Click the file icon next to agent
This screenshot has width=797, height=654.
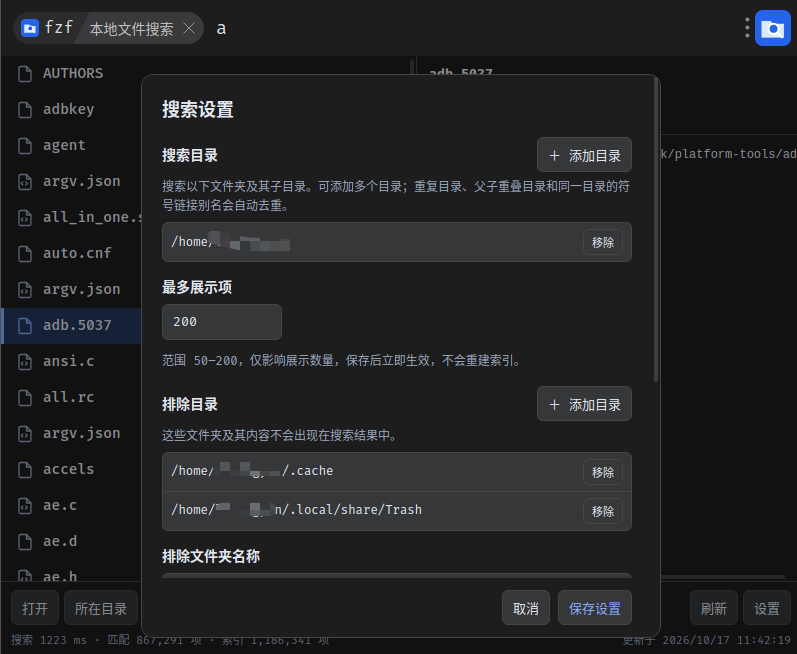(x=25, y=146)
